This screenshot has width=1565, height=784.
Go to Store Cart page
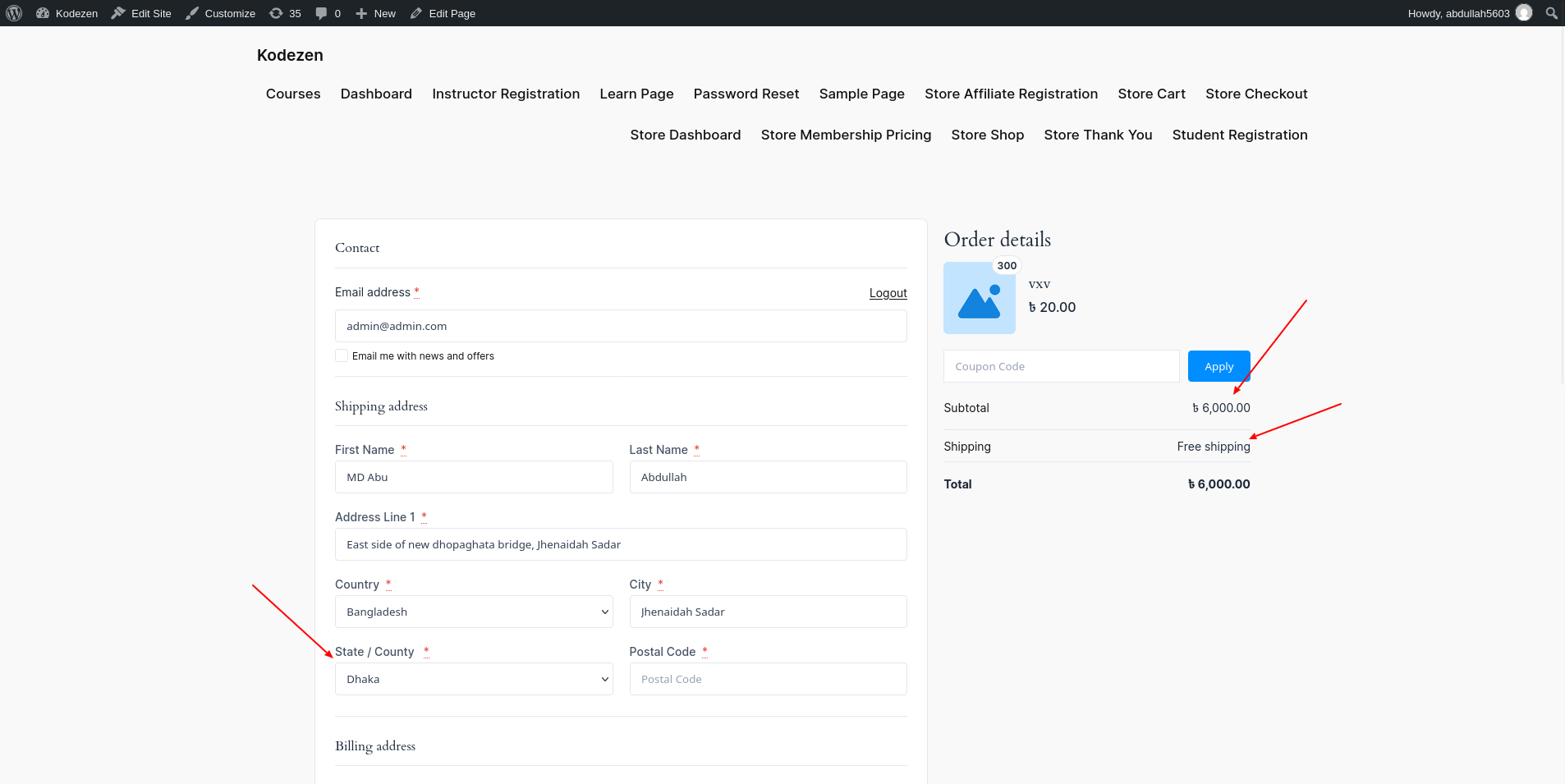pos(1151,94)
